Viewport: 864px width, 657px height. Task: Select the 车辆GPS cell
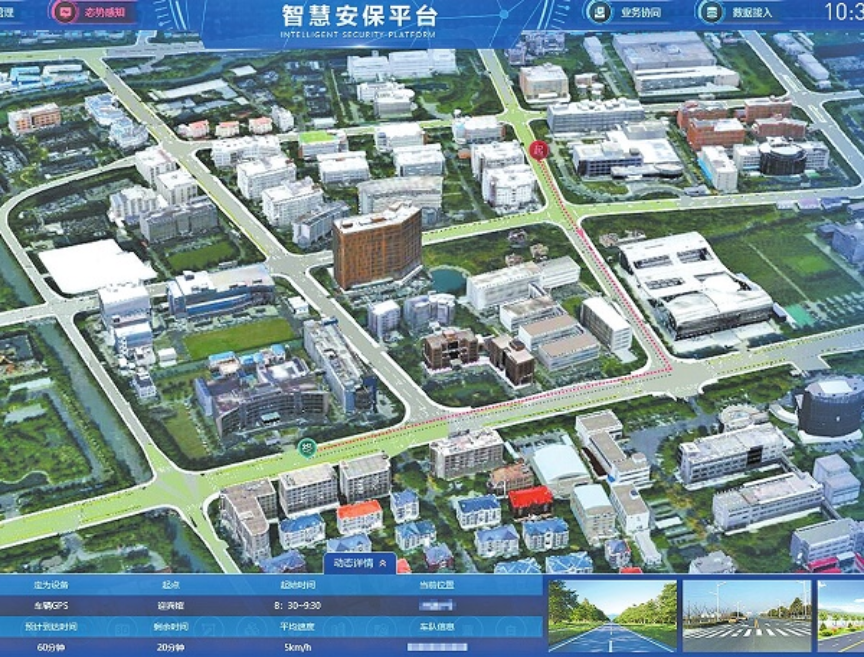pyautogui.click(x=51, y=605)
